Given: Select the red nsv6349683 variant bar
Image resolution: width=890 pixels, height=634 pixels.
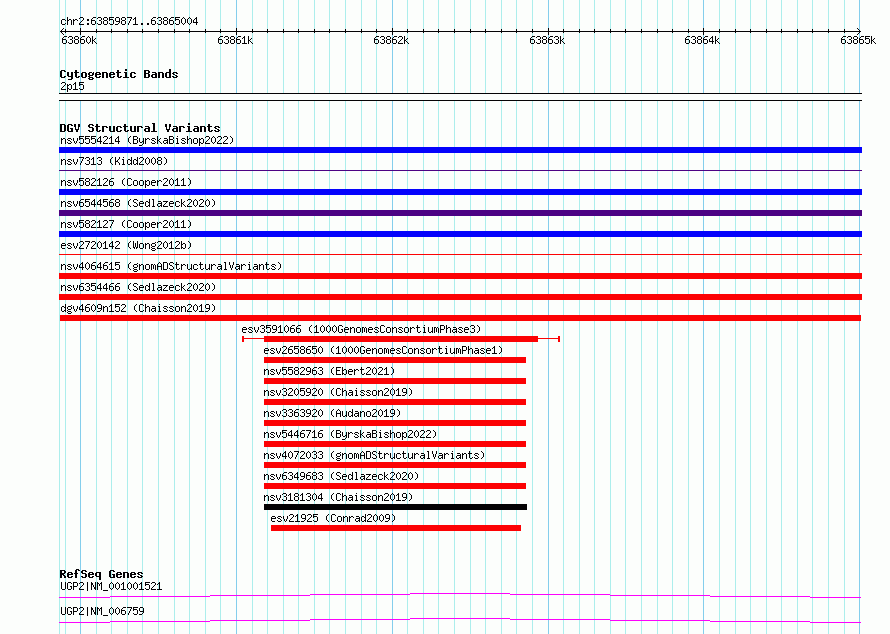Looking at the screenshot, I should click(x=395, y=486).
